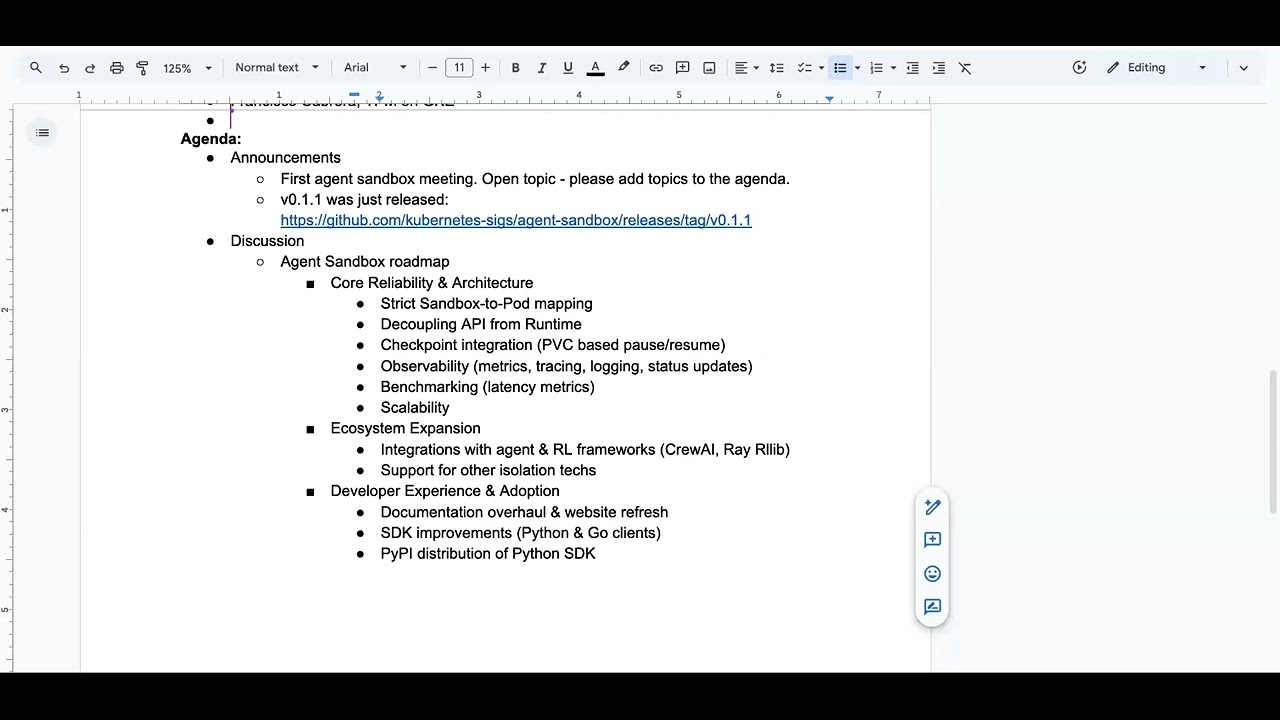Expand numbered list options arrow
This screenshot has width=1280, height=720.
tap(893, 68)
